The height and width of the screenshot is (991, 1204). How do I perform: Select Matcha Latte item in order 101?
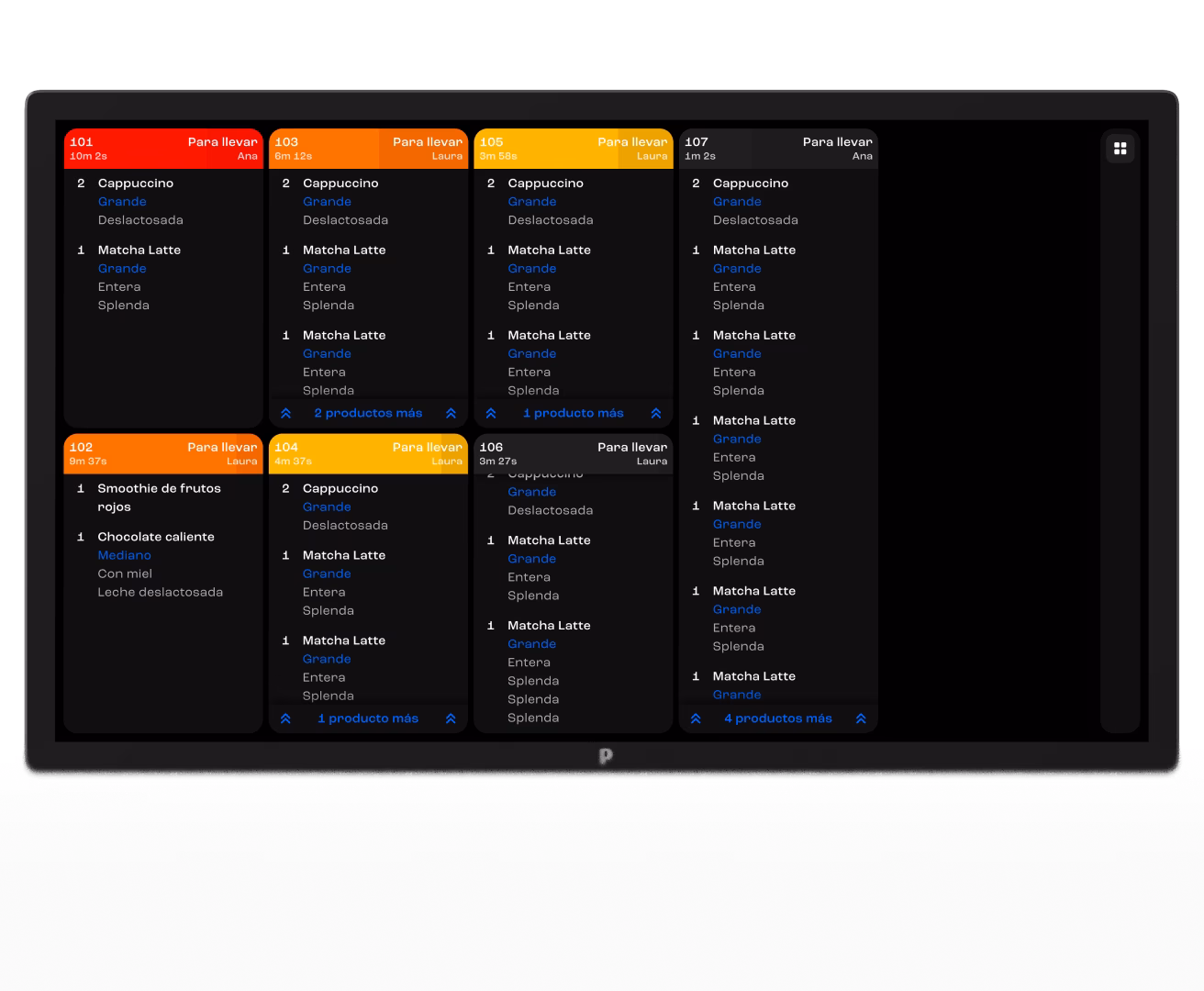tap(139, 250)
